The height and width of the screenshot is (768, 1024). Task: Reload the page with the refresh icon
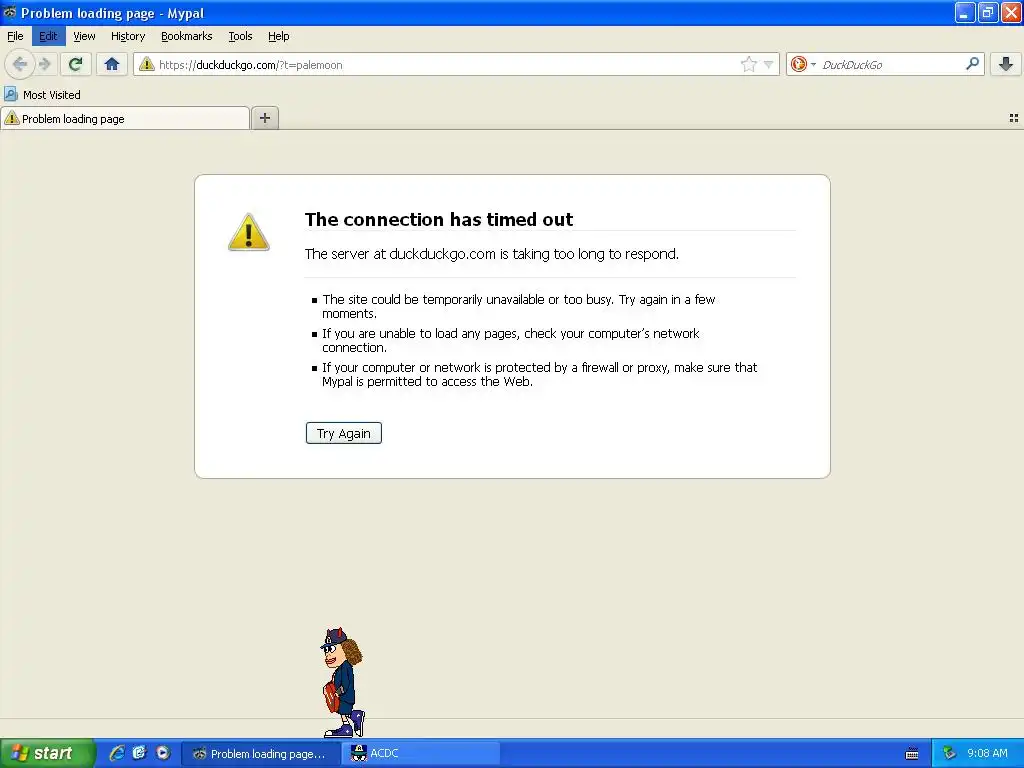coord(75,64)
